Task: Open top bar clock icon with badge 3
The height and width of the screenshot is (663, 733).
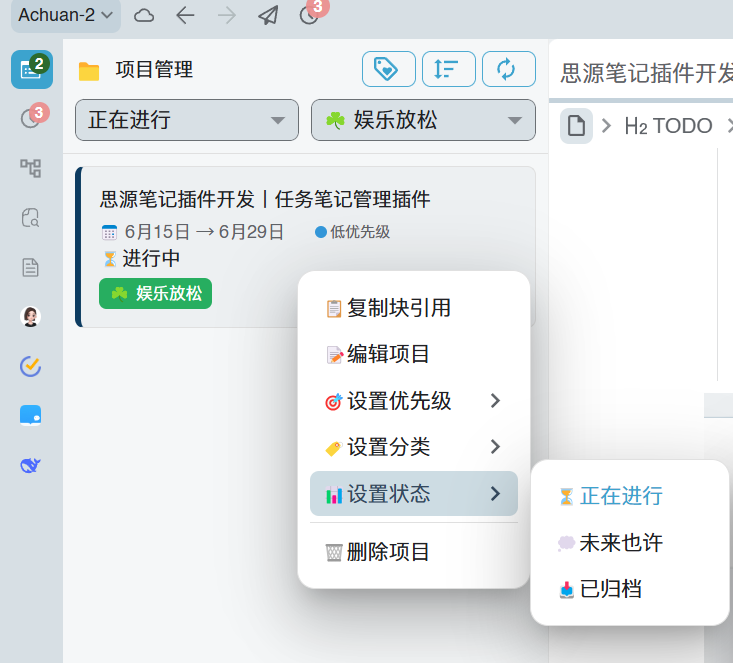Action: click(x=309, y=14)
